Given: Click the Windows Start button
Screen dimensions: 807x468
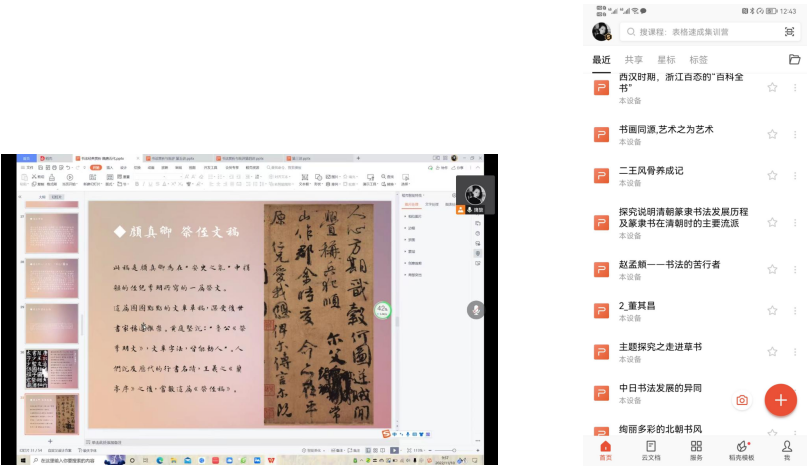Looking at the screenshot, I should [23, 460].
